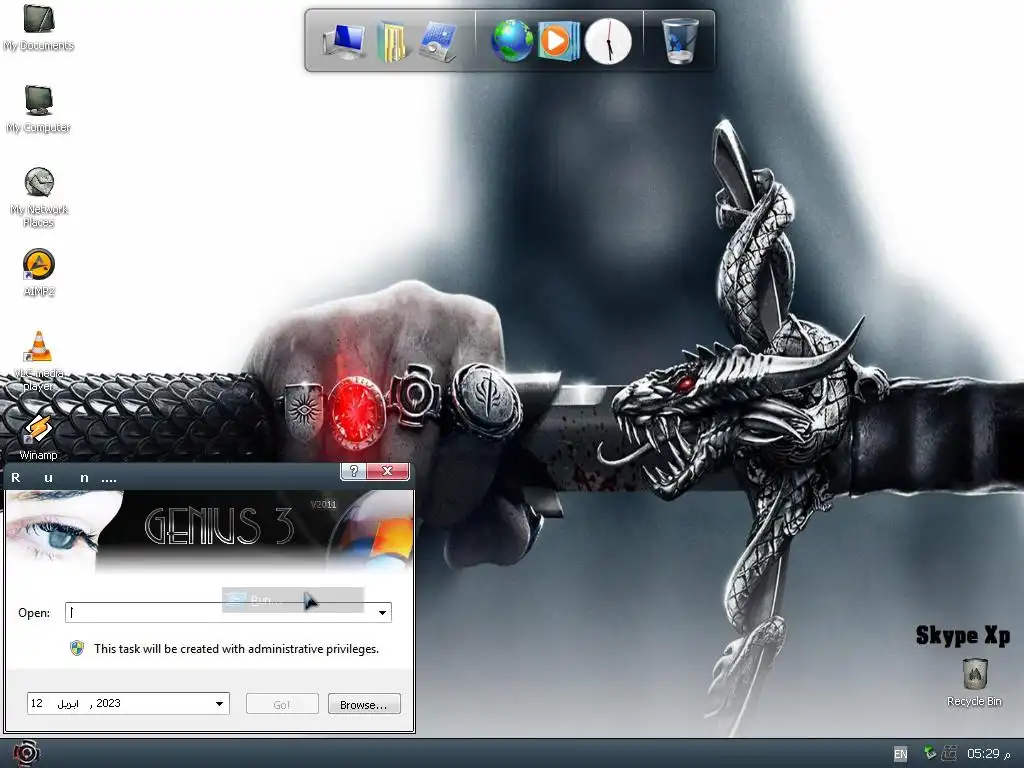Open My Computer desktop icon
The image size is (1024, 768).
click(39, 109)
